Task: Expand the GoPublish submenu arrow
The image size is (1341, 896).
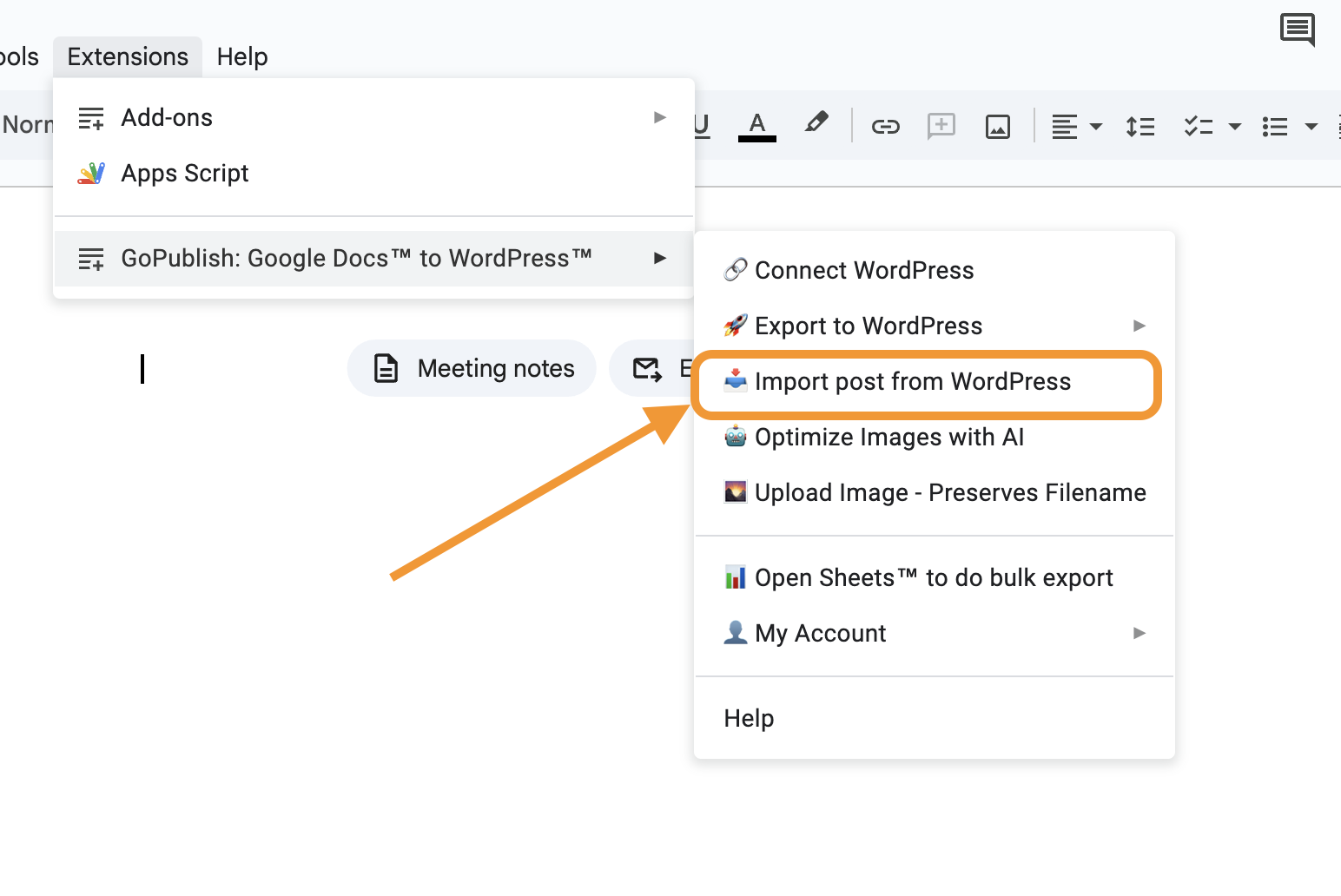Action: click(x=660, y=258)
